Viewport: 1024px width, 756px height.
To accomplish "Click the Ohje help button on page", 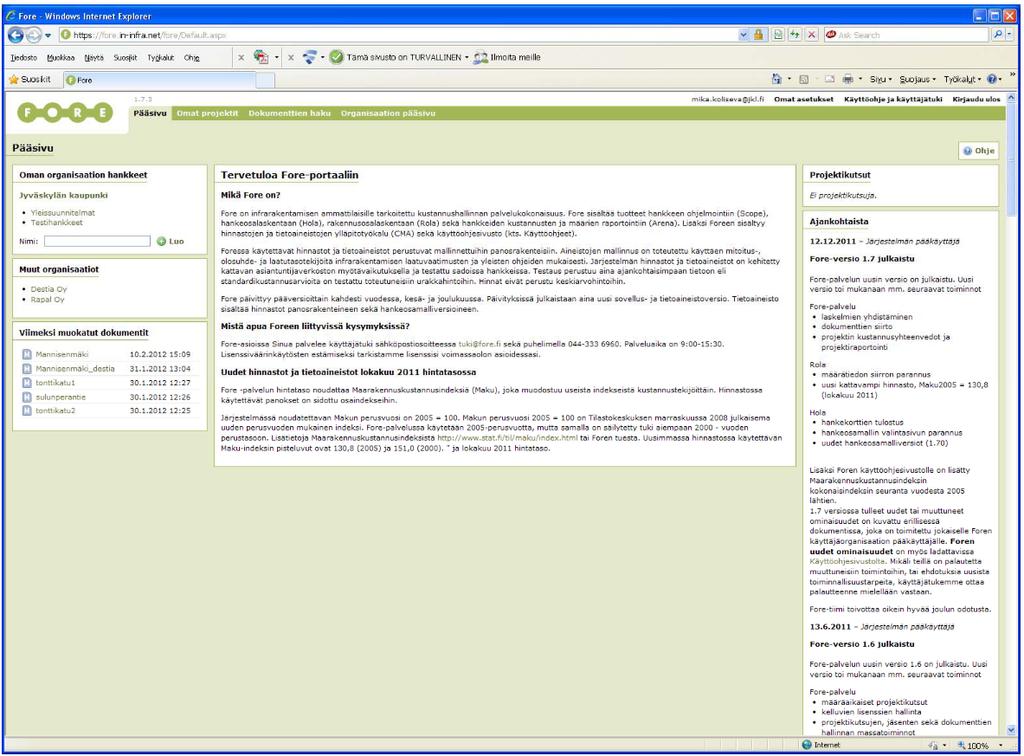I will click(978, 151).
